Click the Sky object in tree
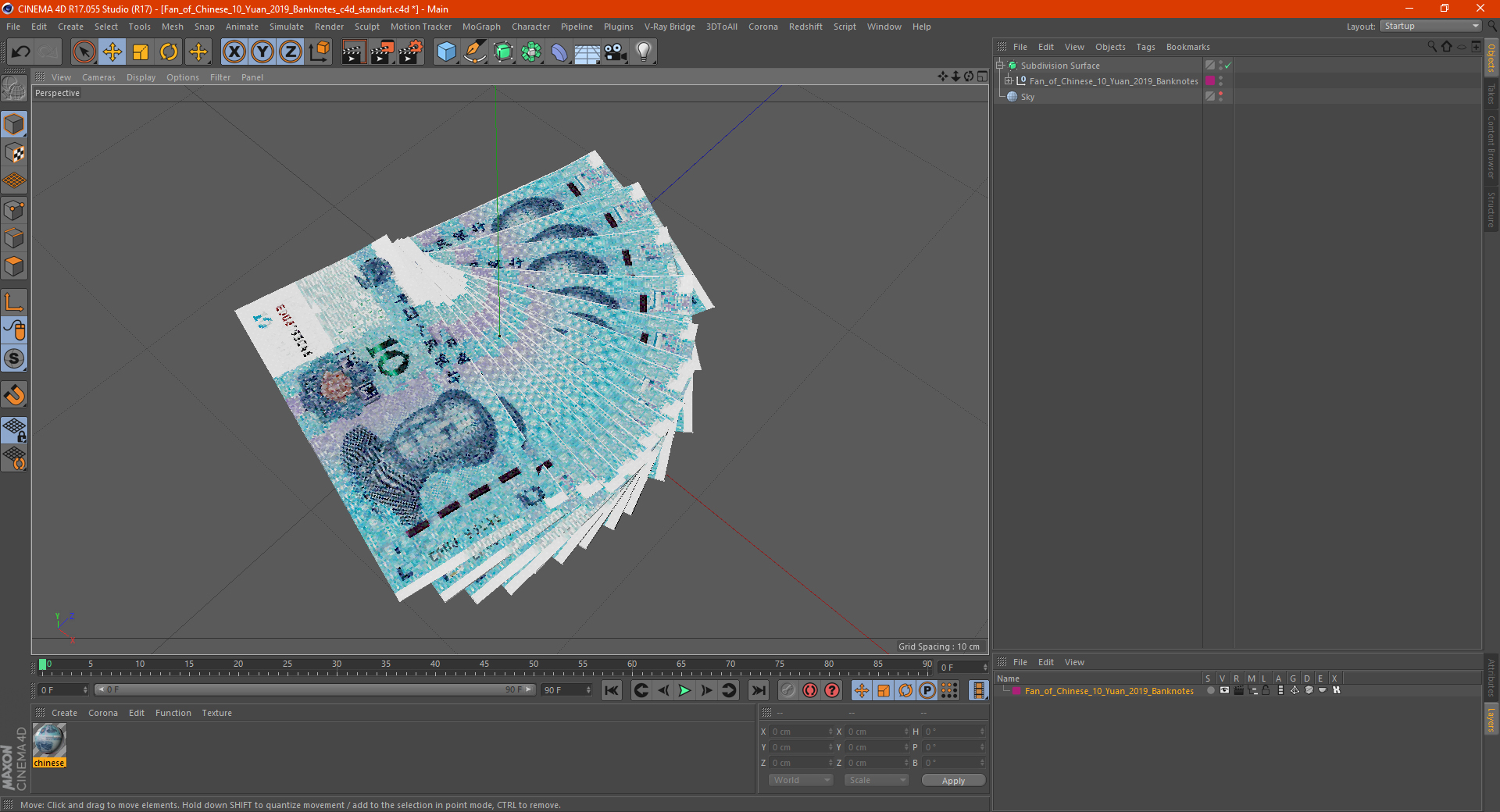1500x812 pixels. 1027,97
